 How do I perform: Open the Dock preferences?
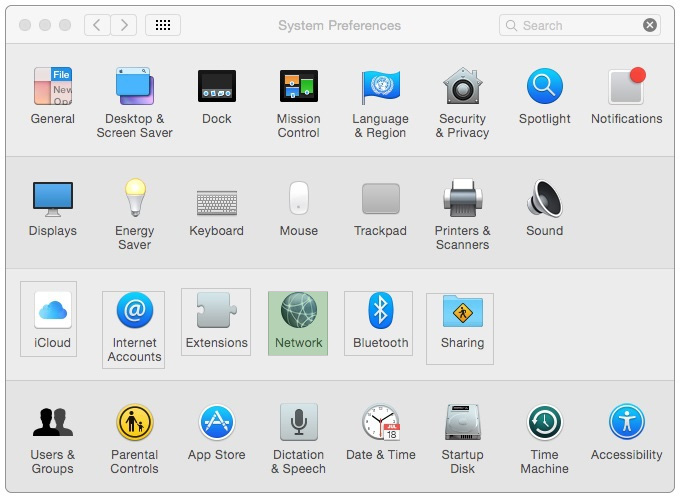(x=217, y=96)
